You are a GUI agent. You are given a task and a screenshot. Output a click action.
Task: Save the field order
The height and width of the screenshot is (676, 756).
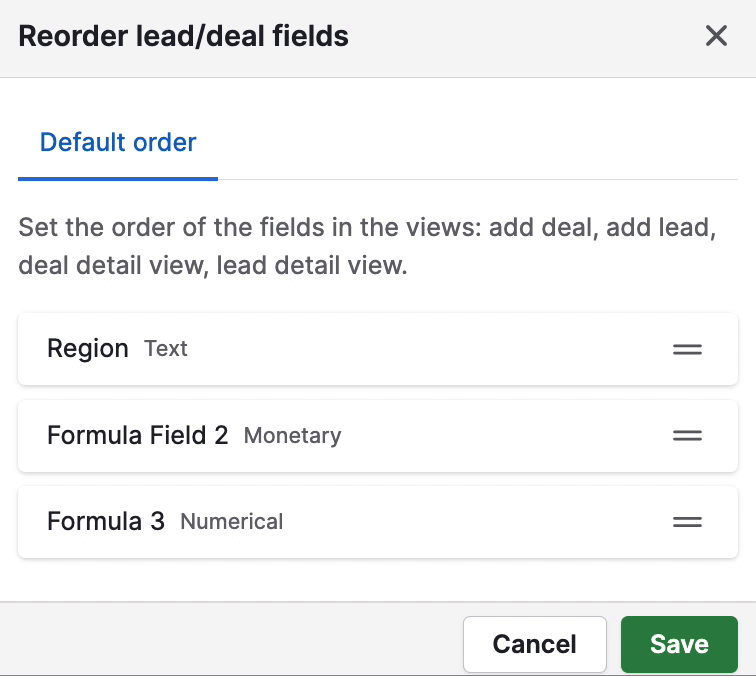[x=679, y=644]
